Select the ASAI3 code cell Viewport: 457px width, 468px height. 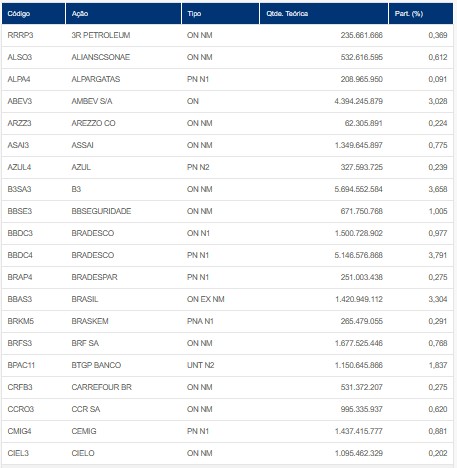tap(18, 145)
